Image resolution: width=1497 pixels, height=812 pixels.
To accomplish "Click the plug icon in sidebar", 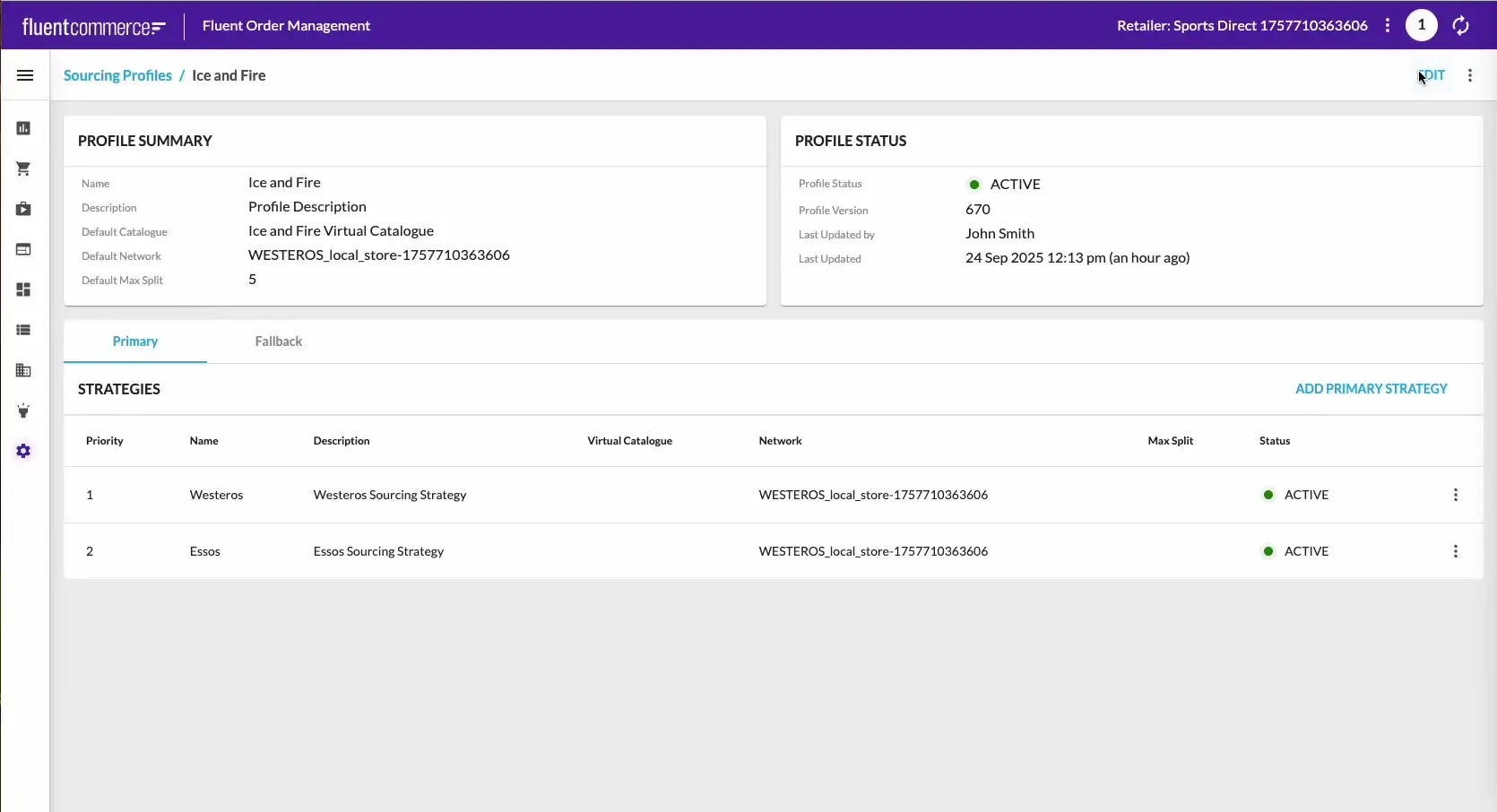I will 24,410.
